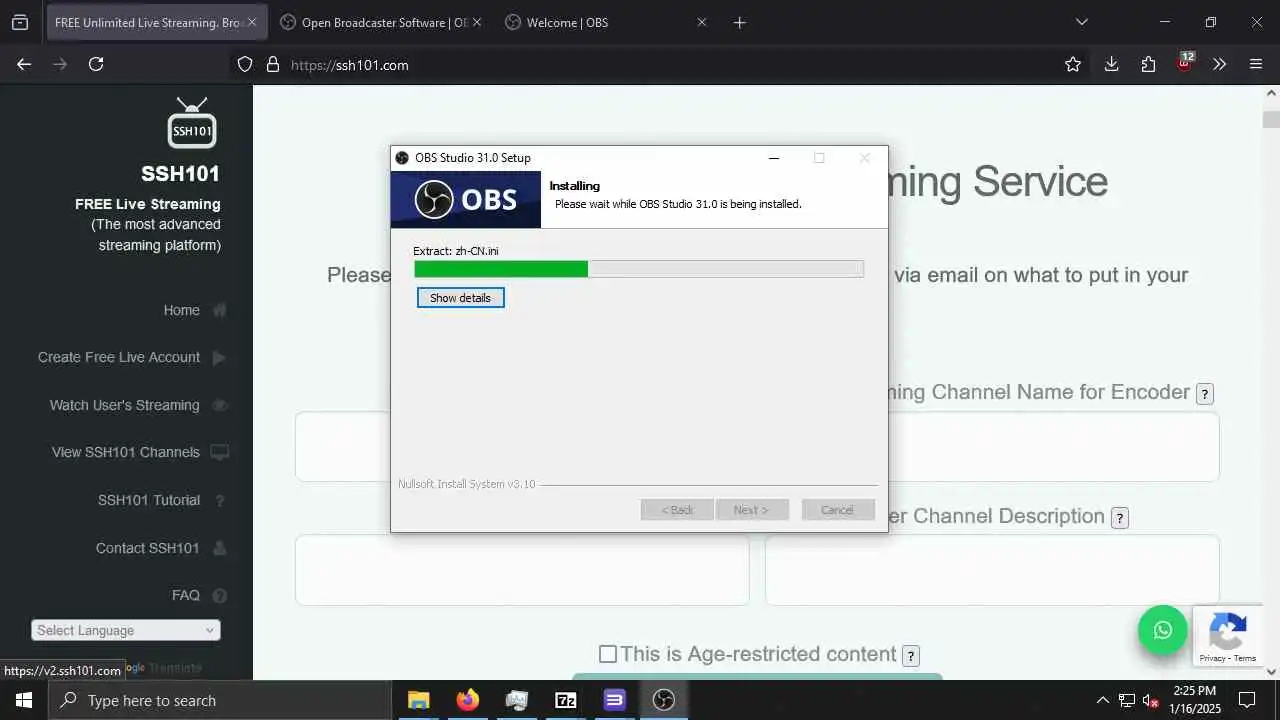
Task: Open 7-Zip from the taskbar
Action: [x=565, y=700]
